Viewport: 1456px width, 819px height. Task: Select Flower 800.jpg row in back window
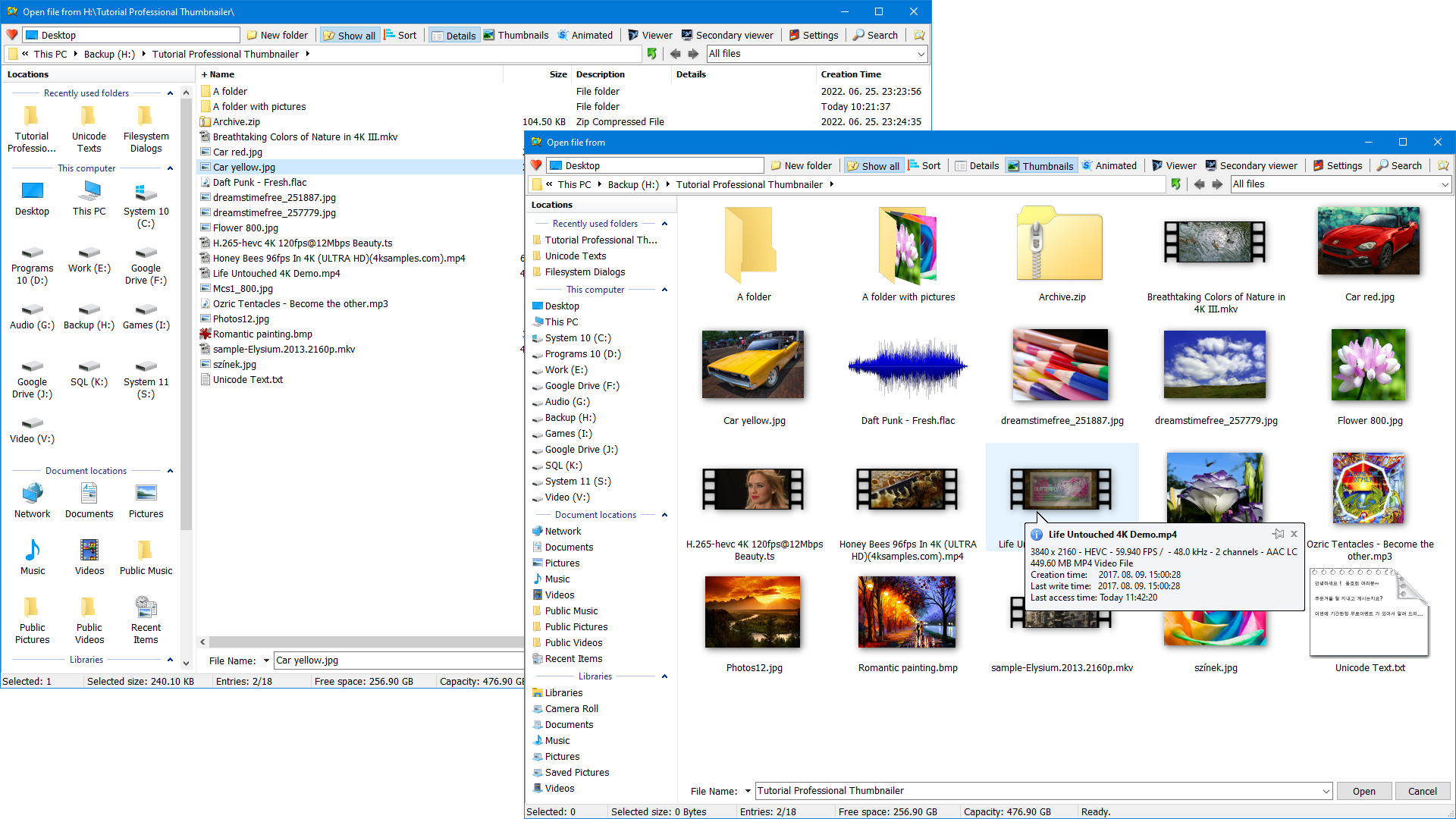[360, 227]
